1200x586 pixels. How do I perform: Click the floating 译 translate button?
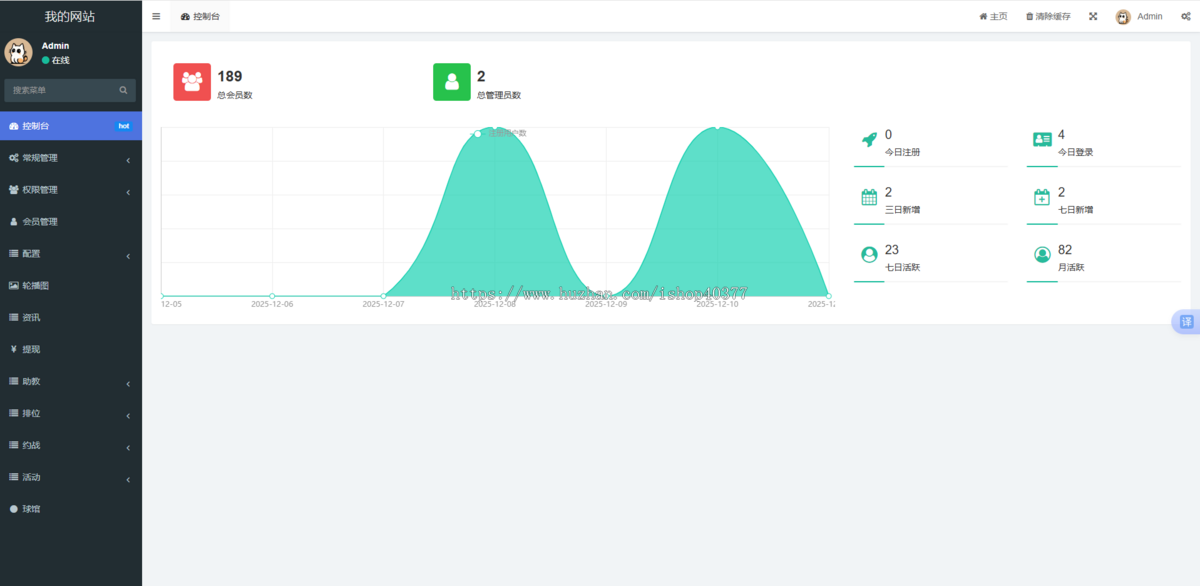click(1186, 322)
